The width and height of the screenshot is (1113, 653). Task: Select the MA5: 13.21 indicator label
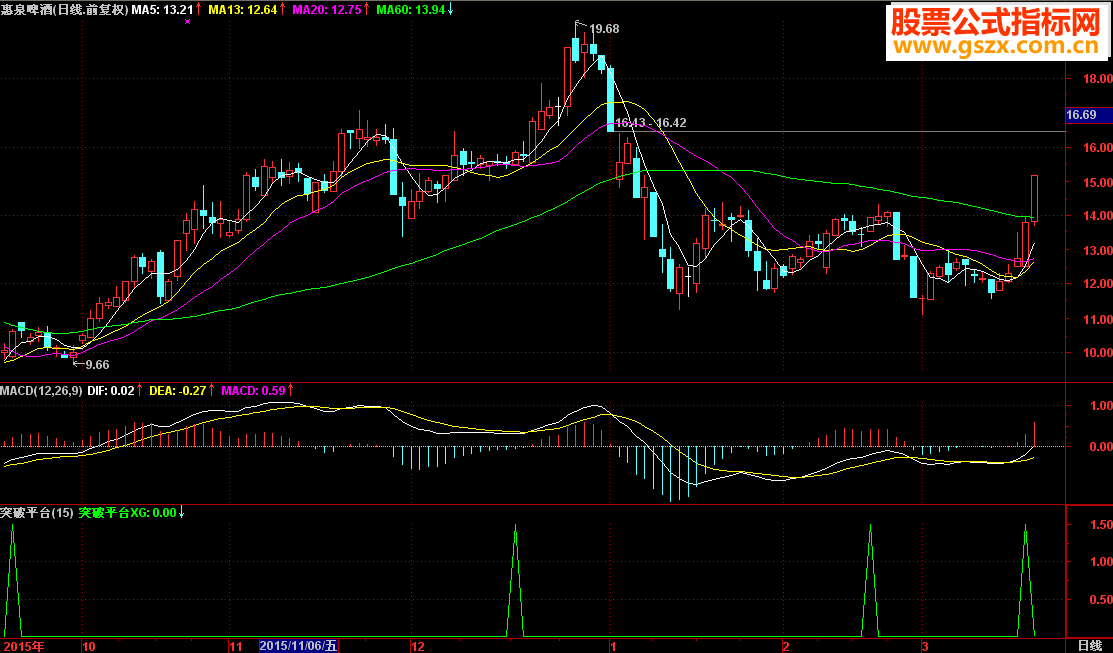point(163,9)
